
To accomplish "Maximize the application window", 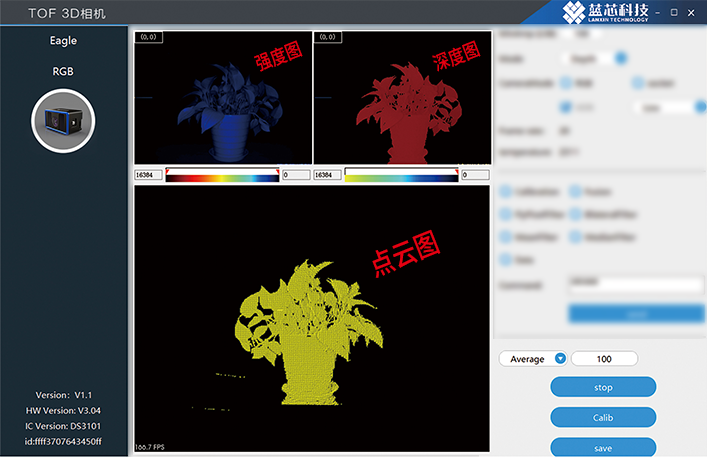I will point(674,14).
